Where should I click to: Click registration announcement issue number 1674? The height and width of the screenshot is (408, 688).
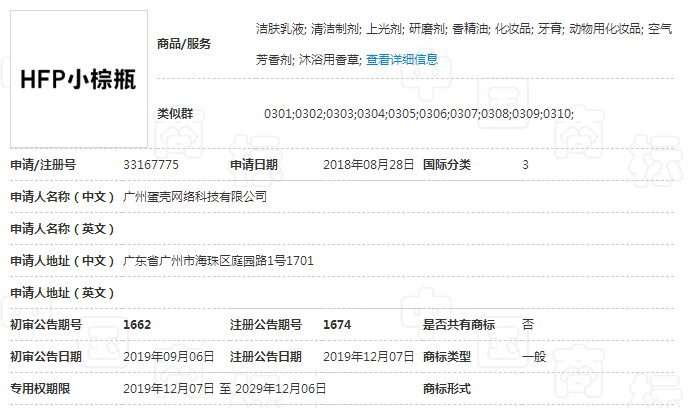tap(337, 325)
